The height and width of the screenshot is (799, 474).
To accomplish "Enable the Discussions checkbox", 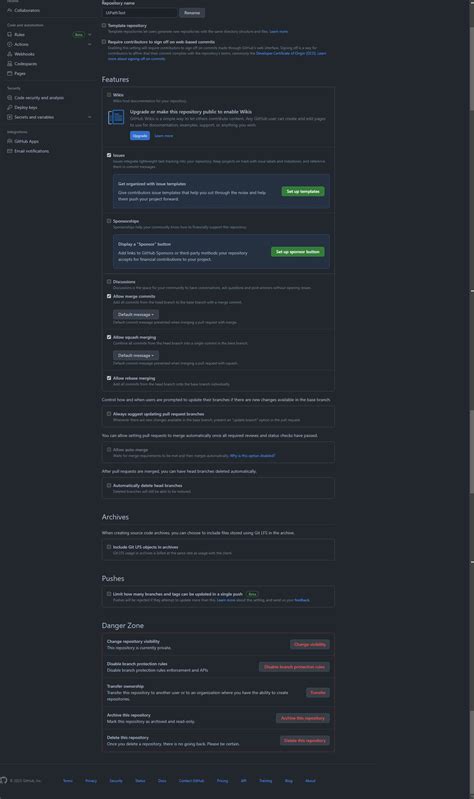I will 109,281.
